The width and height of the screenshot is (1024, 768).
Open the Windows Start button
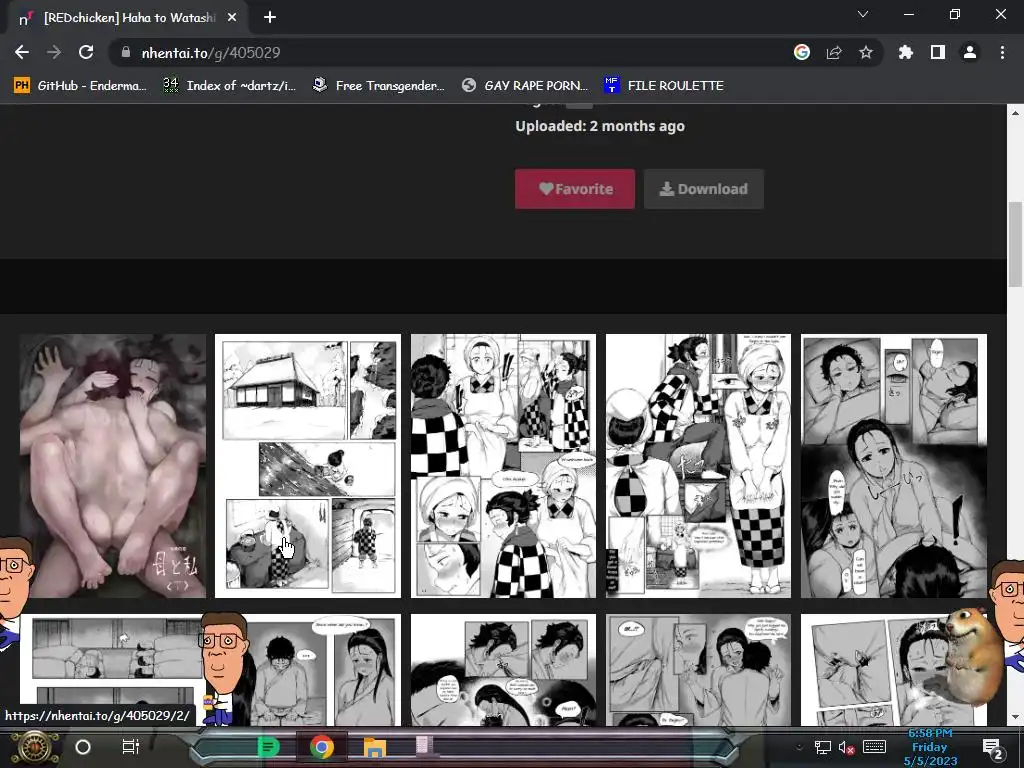(35, 747)
